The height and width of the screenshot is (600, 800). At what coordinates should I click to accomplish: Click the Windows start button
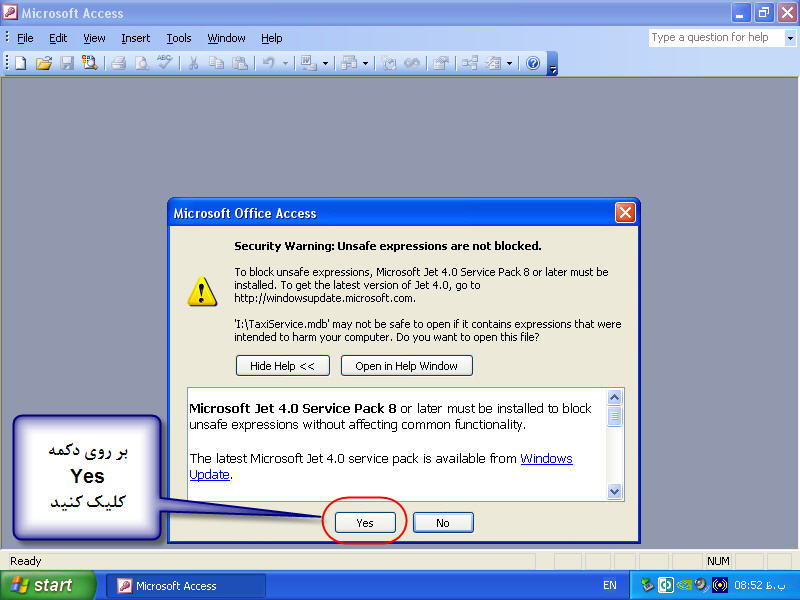tap(47, 585)
